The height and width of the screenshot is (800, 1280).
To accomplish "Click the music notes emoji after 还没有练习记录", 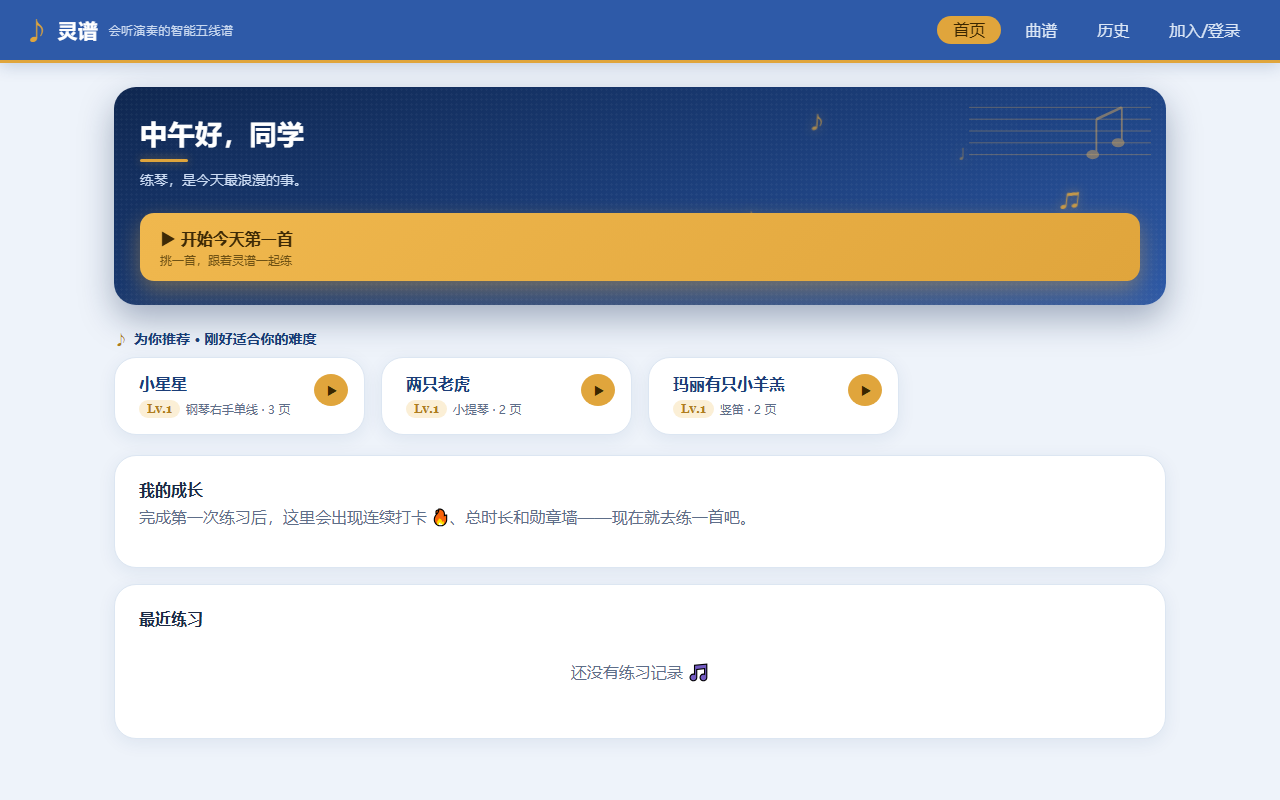I will click(x=699, y=673).
